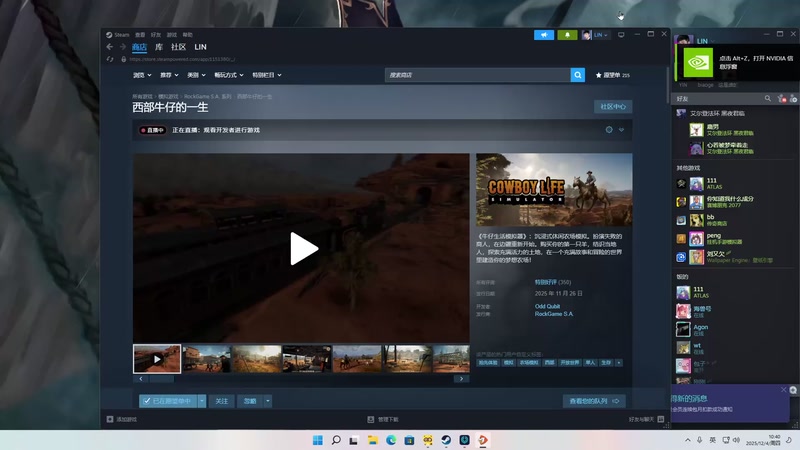Screen dimensions: 800x450
Task: Click the friends and chat icon
Action: [x=661, y=419]
